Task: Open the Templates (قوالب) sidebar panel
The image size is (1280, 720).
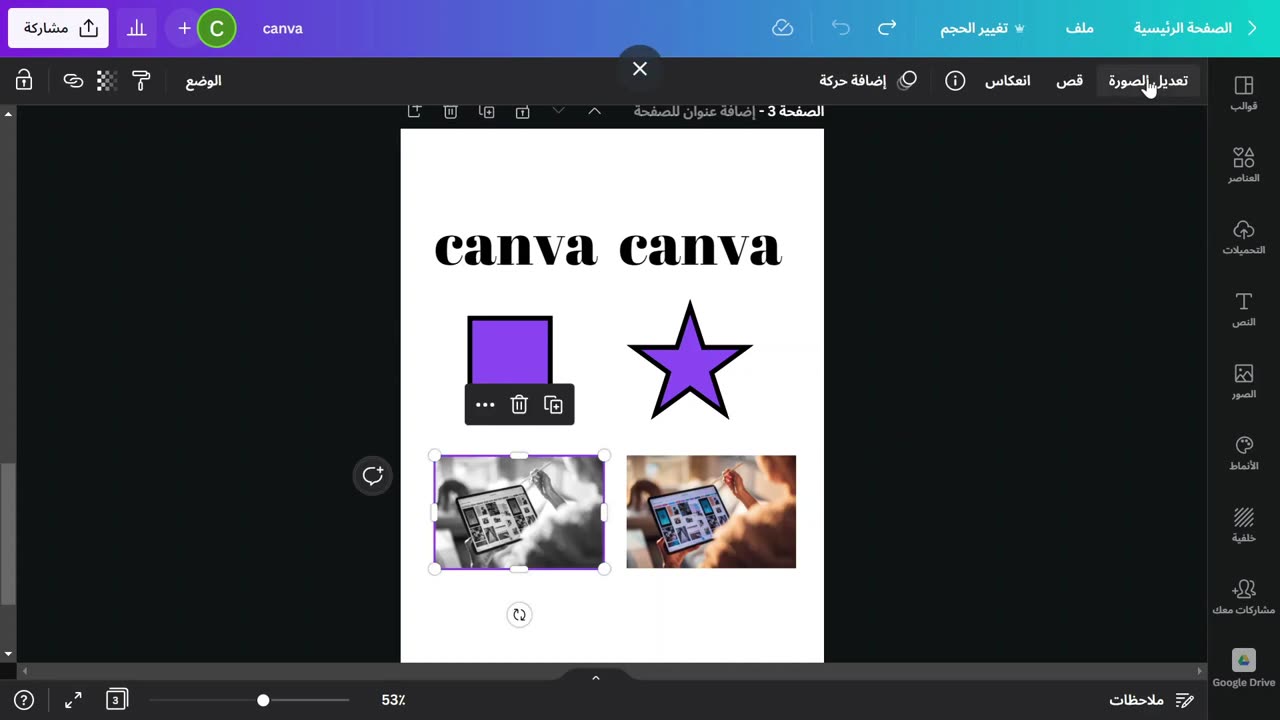Action: tap(1243, 93)
